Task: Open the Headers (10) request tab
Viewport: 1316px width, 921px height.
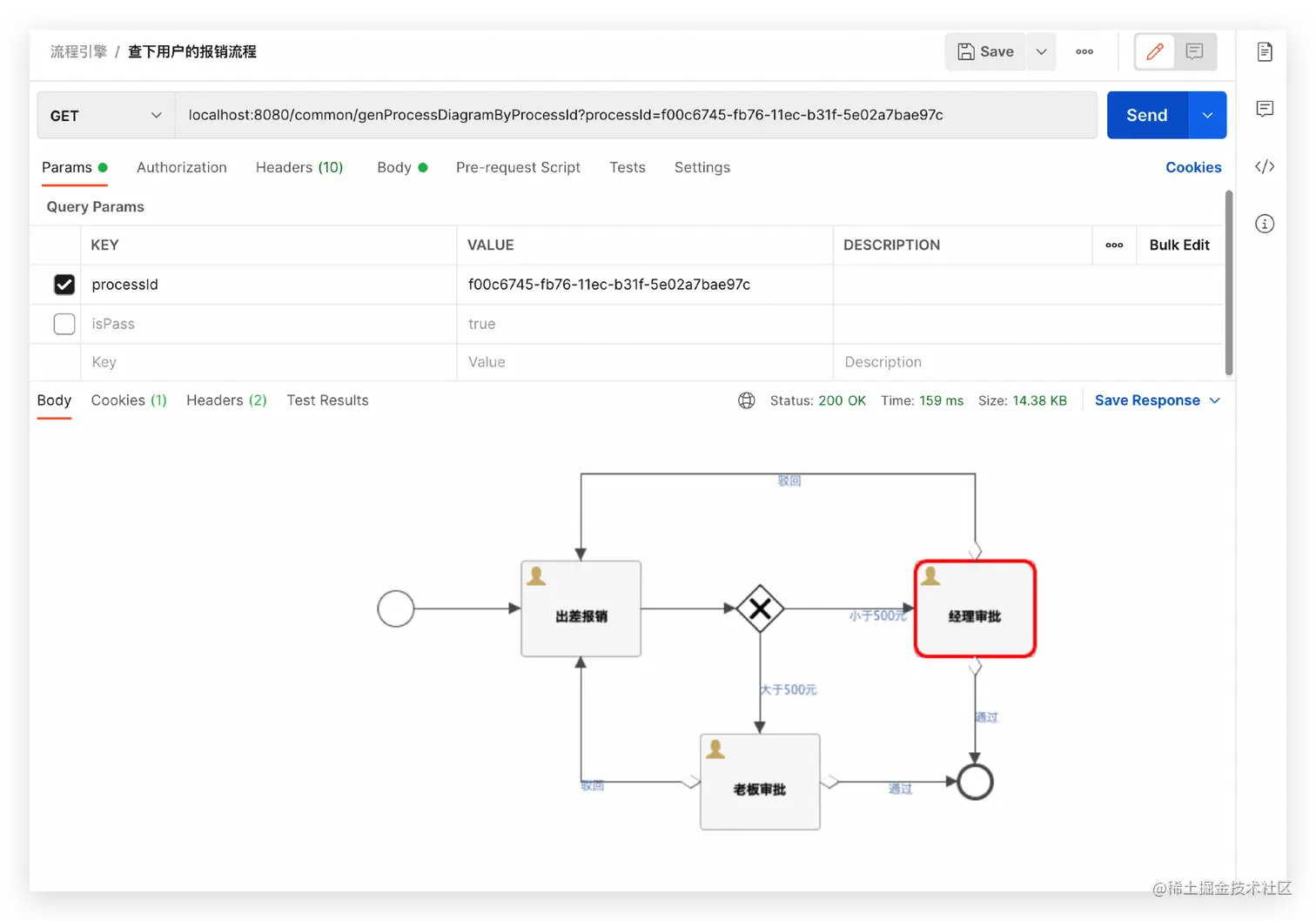Action: 299,167
